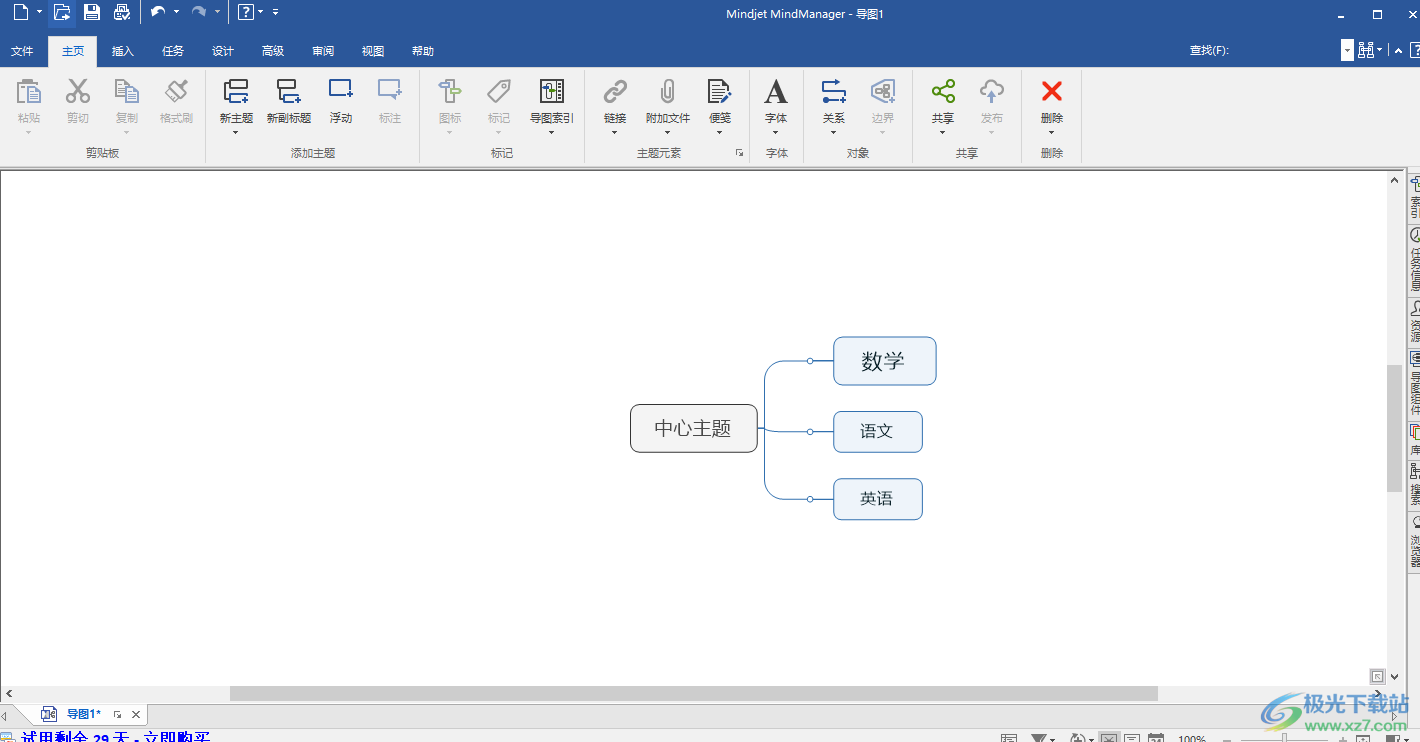Screen dimensions: 1420x742
Task: Click the 复制 (Copy) icon
Action: [x=127, y=92]
